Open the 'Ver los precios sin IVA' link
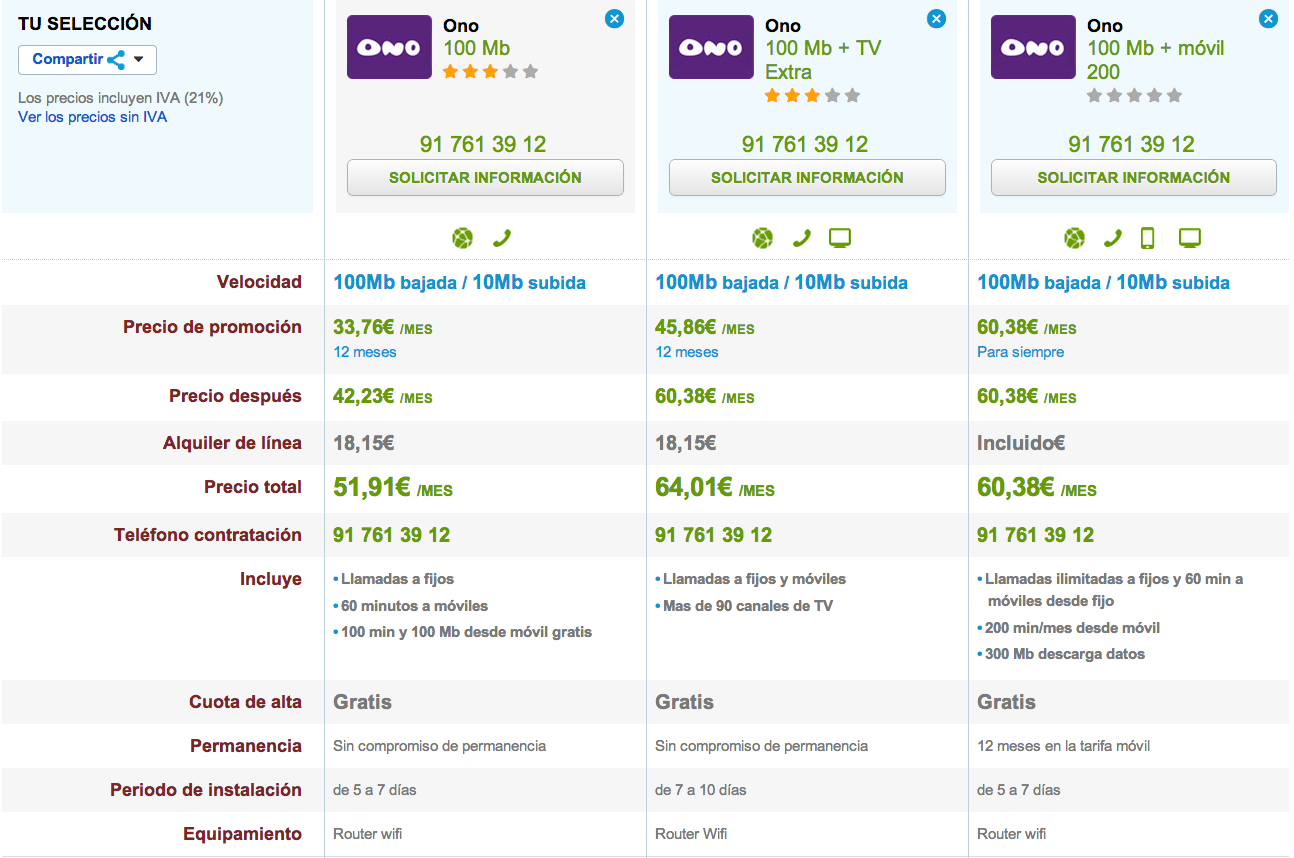 pyautogui.click(x=92, y=117)
